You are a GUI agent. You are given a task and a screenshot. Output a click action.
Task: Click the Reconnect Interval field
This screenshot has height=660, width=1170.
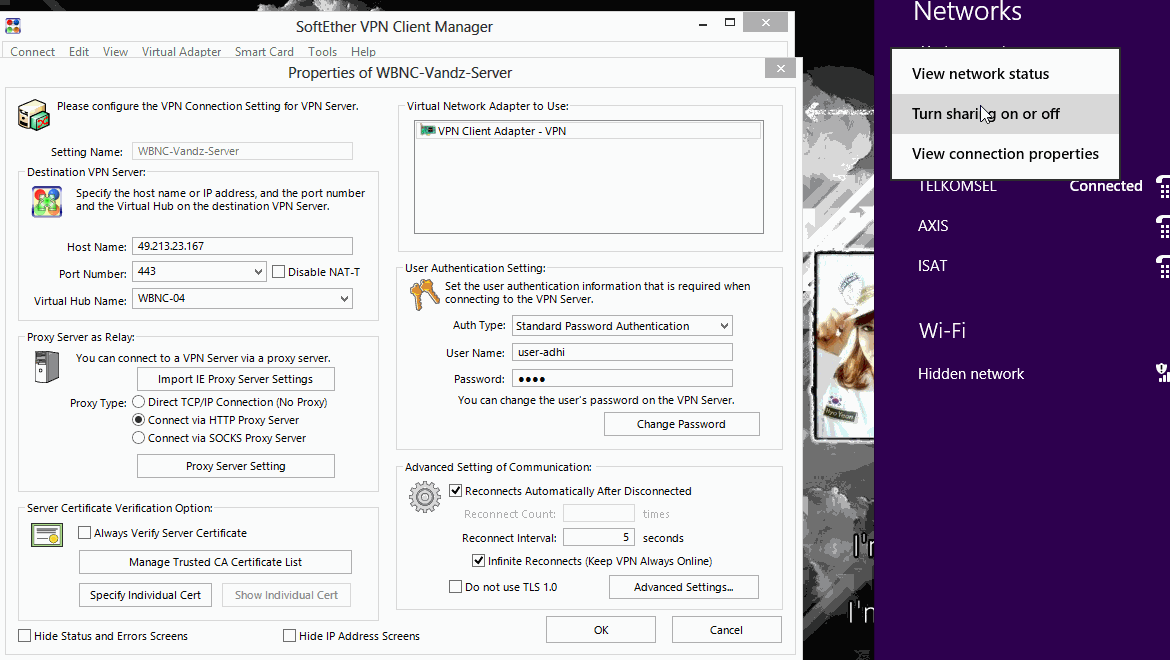598,538
